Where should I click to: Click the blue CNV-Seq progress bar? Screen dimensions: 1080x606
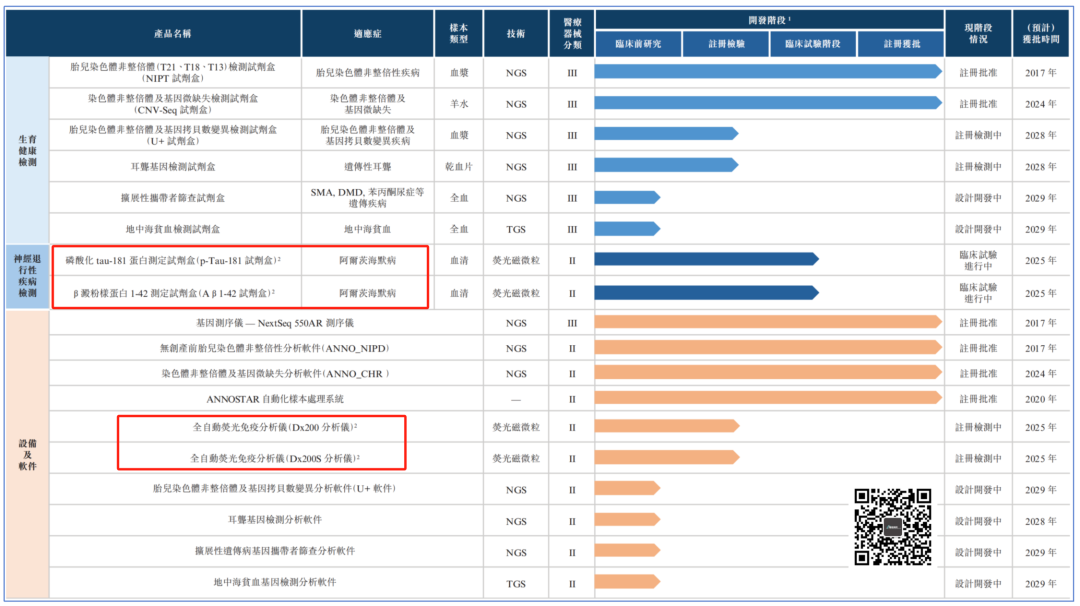click(x=766, y=103)
